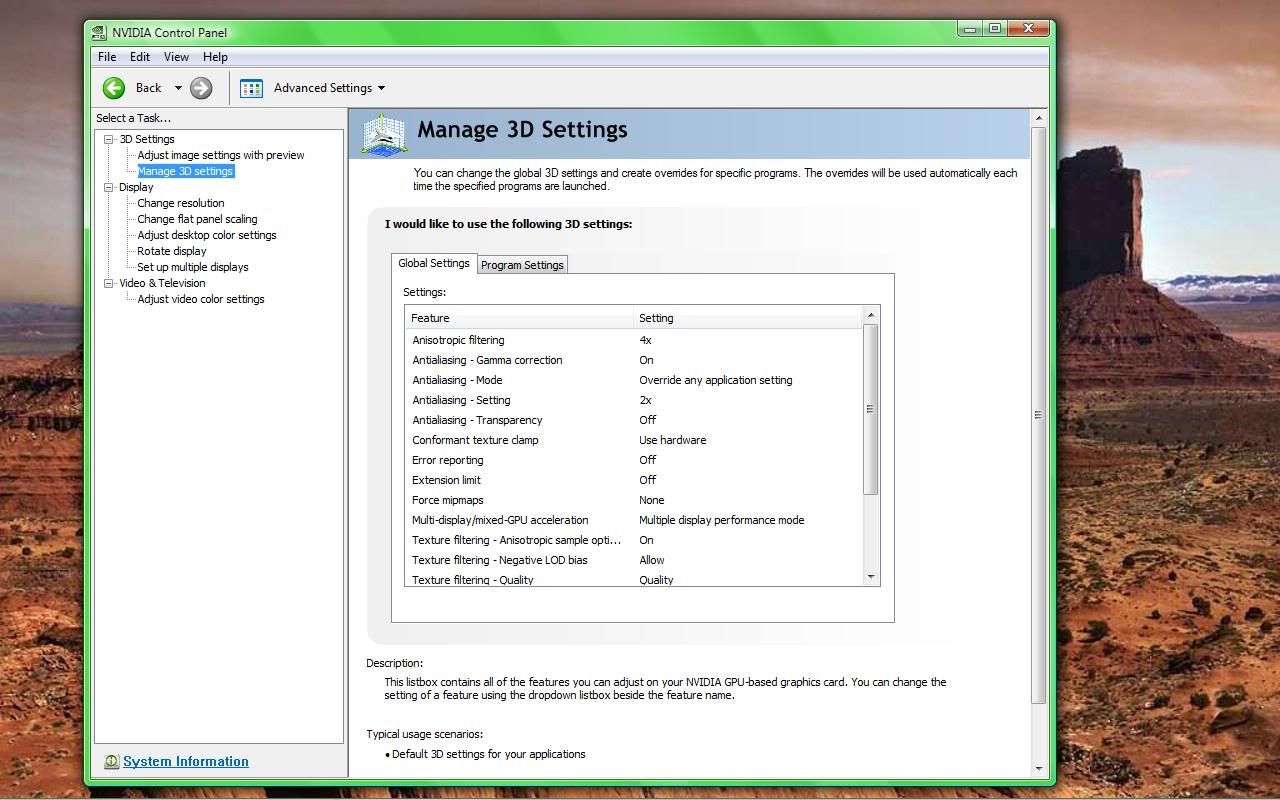
Task: Click settings list scroll up arrow
Action: click(x=871, y=315)
